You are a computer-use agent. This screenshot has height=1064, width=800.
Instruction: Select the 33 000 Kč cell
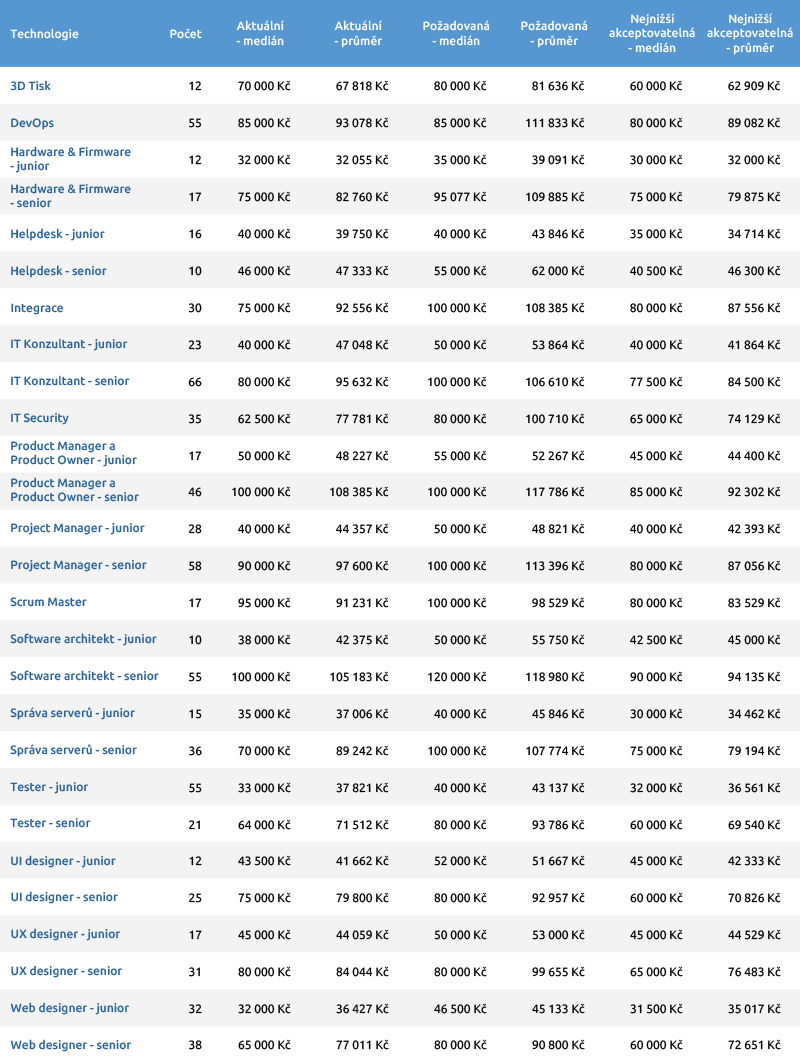[x=264, y=788]
